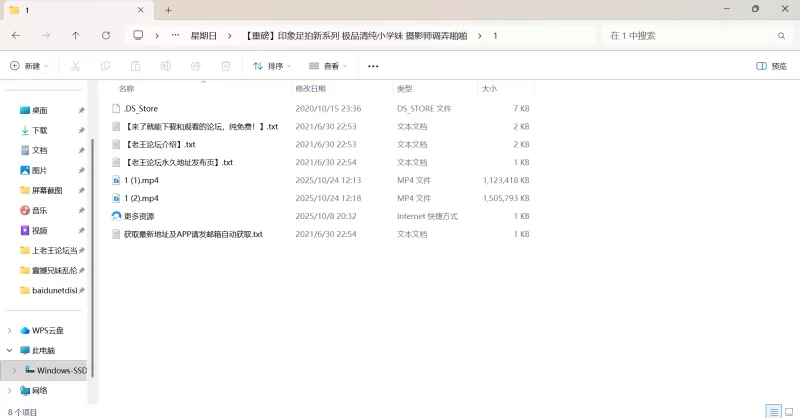Click the 新建 new item button

(x=29, y=66)
